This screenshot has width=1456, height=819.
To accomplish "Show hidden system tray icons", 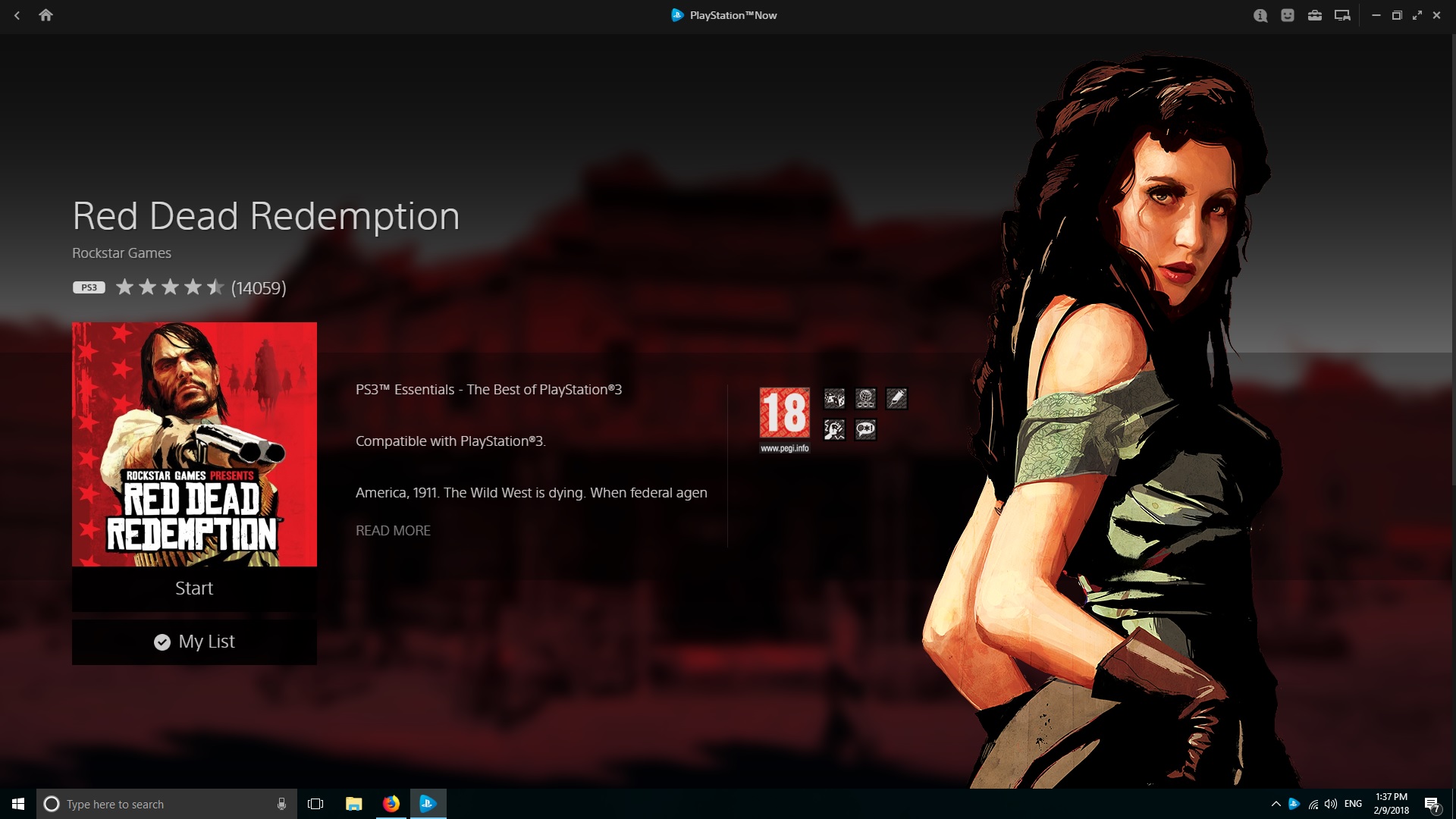I will [1276, 804].
